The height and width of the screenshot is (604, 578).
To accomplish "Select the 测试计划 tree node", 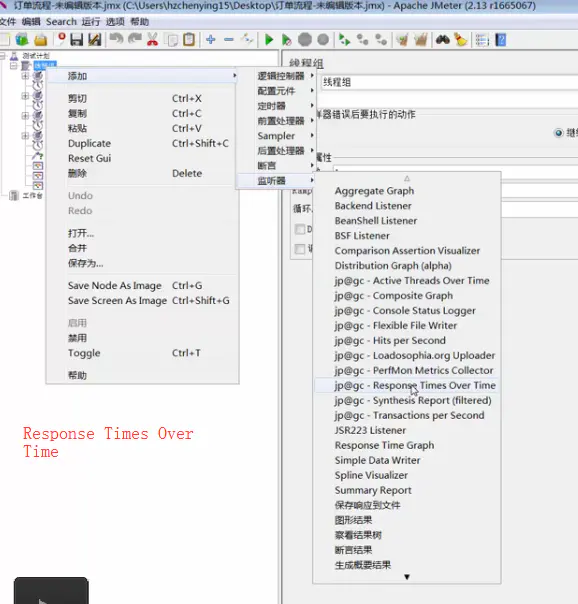I will pos(36,56).
